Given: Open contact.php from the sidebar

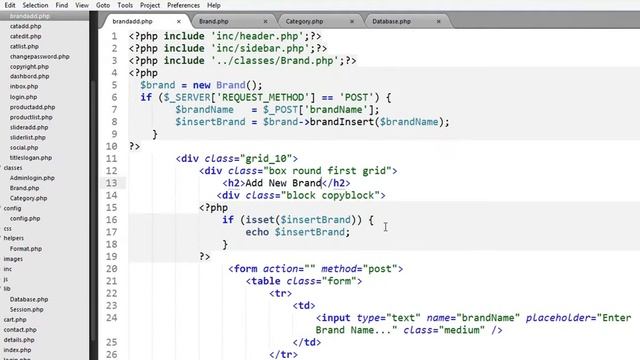Looking at the screenshot, I should pos(20,329).
